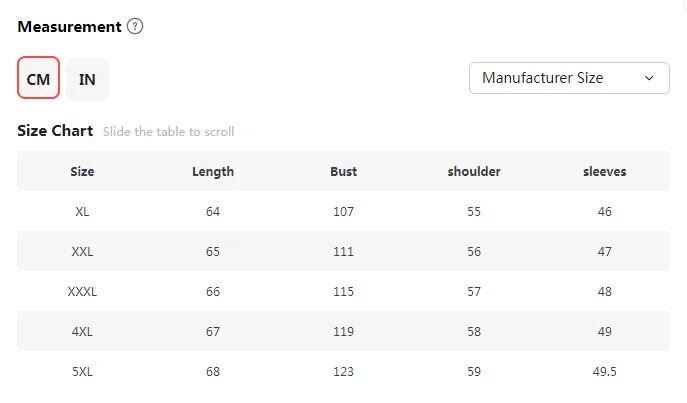Switch measurement unit to CM
Screen dimensions: 687x403
point(39,79)
